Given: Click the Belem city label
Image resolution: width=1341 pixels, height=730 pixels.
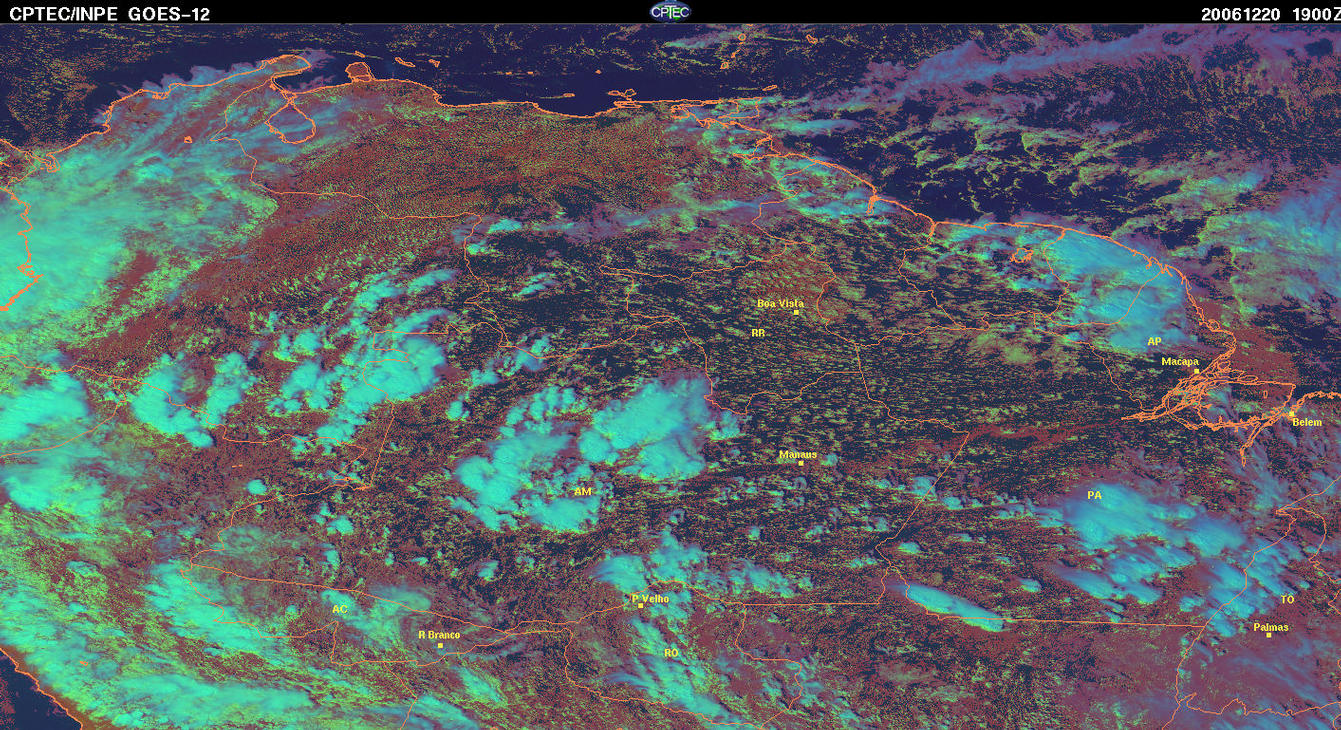Looking at the screenshot, I should click(x=1307, y=422).
